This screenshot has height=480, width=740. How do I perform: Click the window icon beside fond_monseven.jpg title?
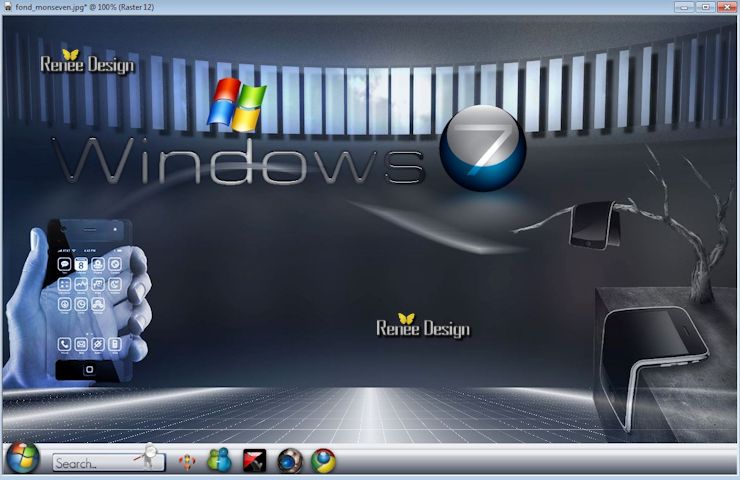pyautogui.click(x=8, y=7)
